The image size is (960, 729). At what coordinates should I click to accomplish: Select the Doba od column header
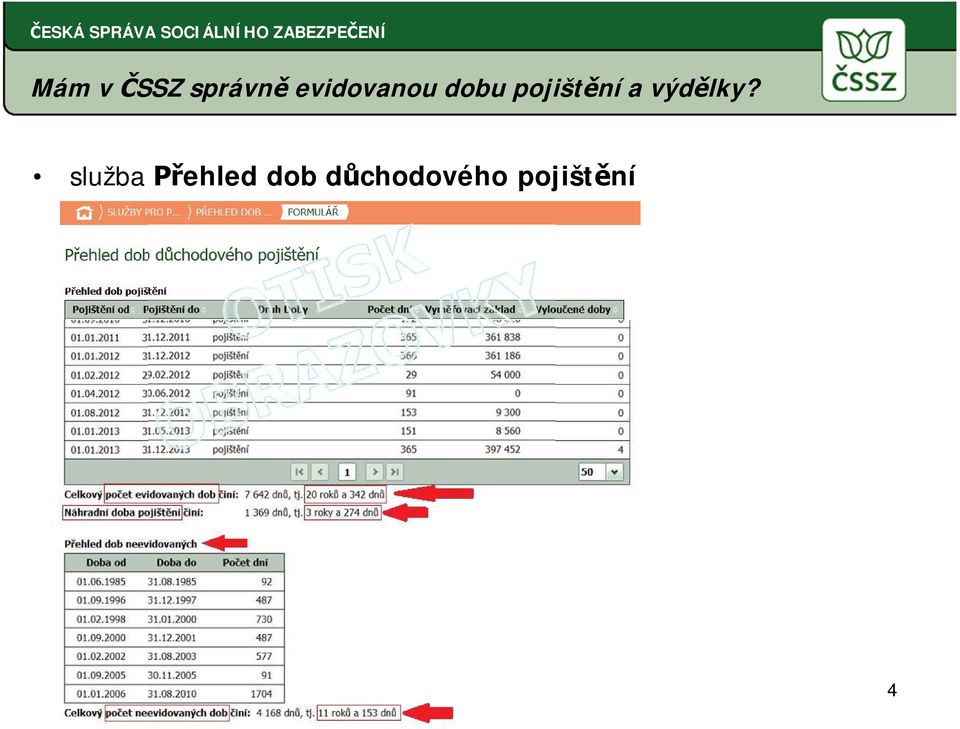106,563
